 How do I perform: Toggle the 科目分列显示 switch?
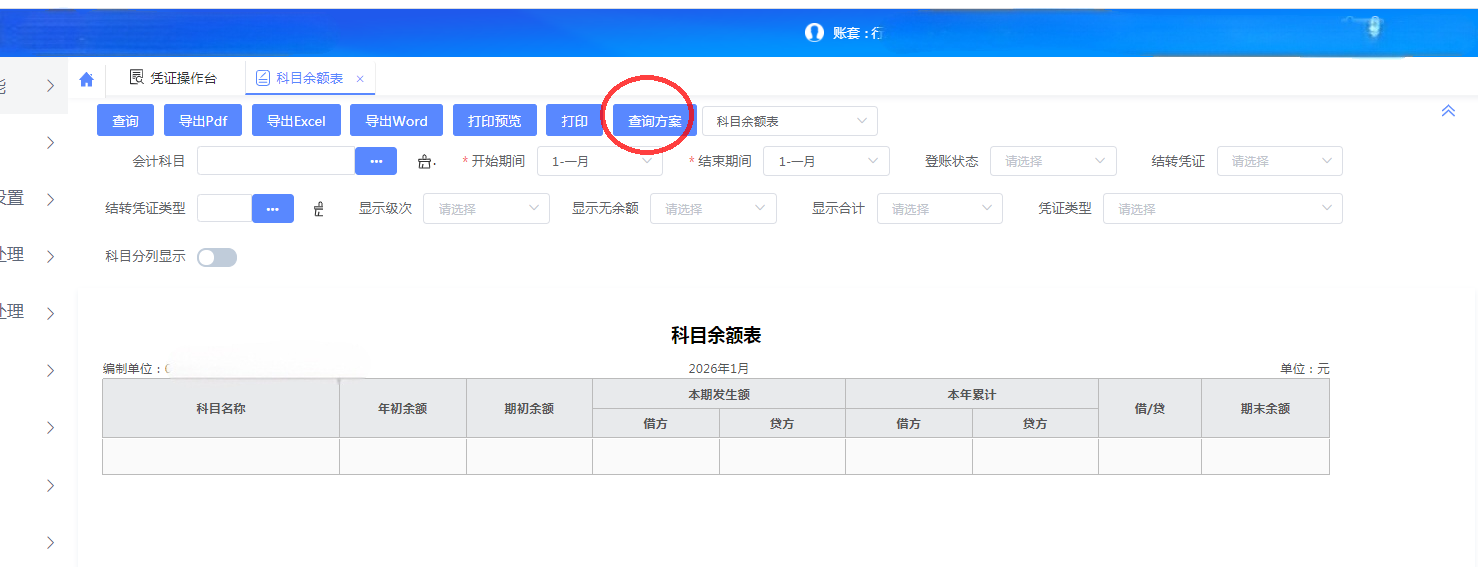pos(217,258)
